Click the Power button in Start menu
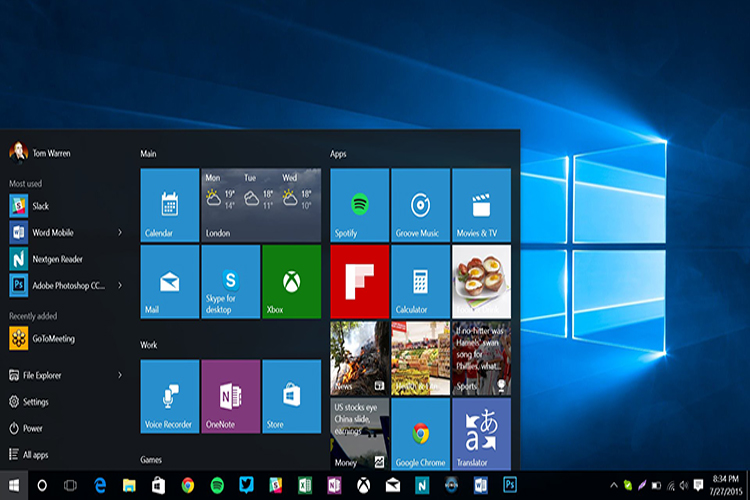 (x=32, y=428)
